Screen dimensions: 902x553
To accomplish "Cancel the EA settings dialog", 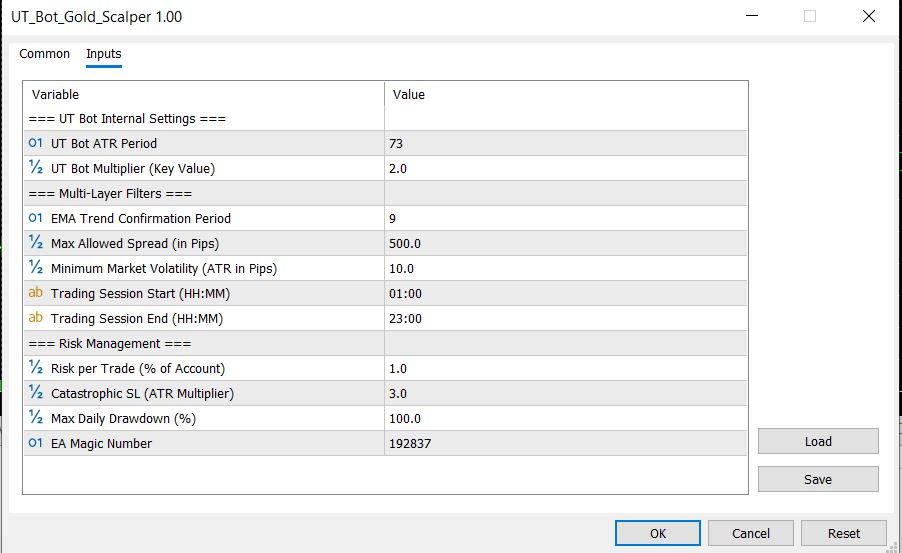I will pyautogui.click(x=751, y=533).
